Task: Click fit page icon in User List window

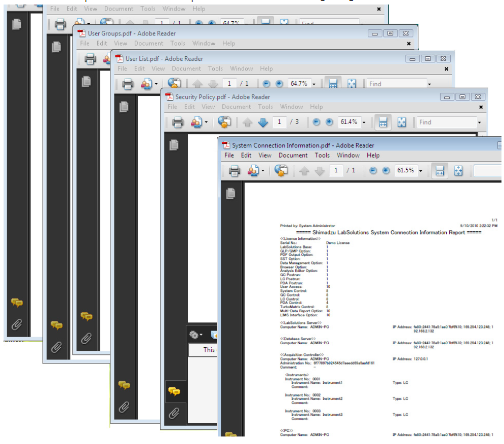Action: [x=352, y=84]
